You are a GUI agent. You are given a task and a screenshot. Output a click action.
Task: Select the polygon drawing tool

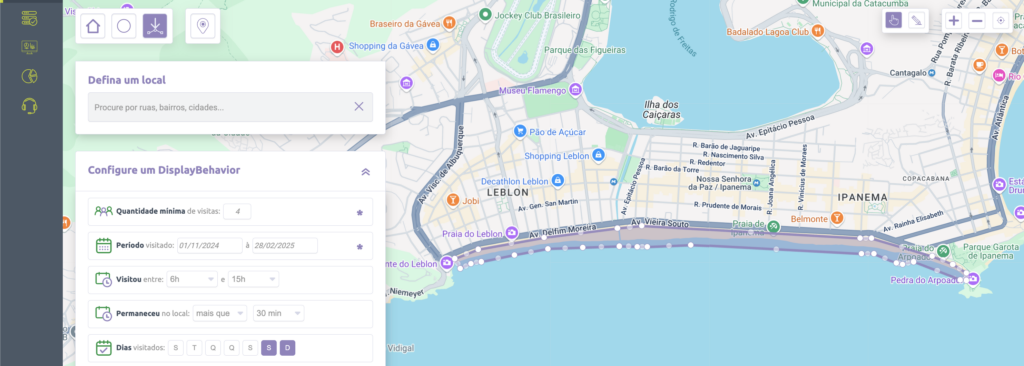click(x=155, y=26)
